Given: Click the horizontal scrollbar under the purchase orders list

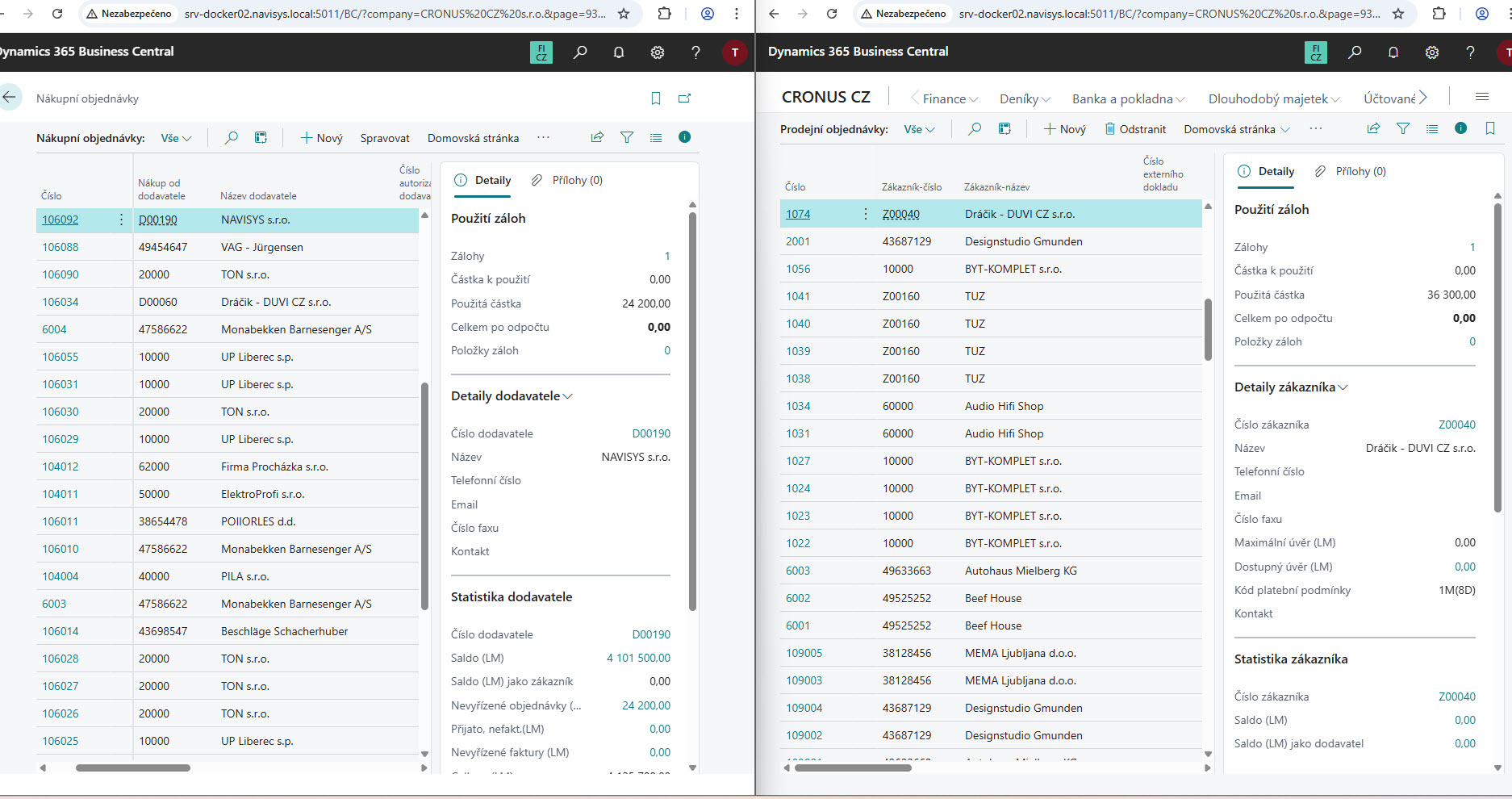Looking at the screenshot, I should (x=132, y=768).
